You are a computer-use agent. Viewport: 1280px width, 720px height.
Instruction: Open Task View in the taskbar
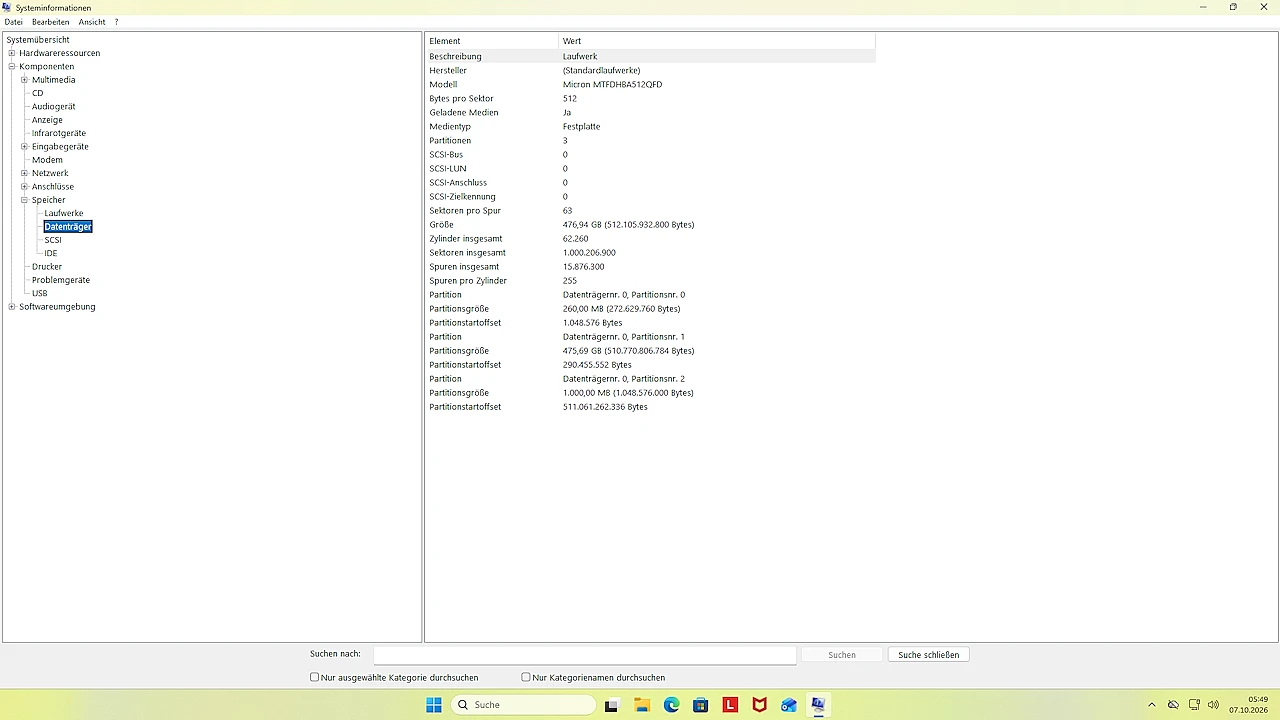coord(611,705)
